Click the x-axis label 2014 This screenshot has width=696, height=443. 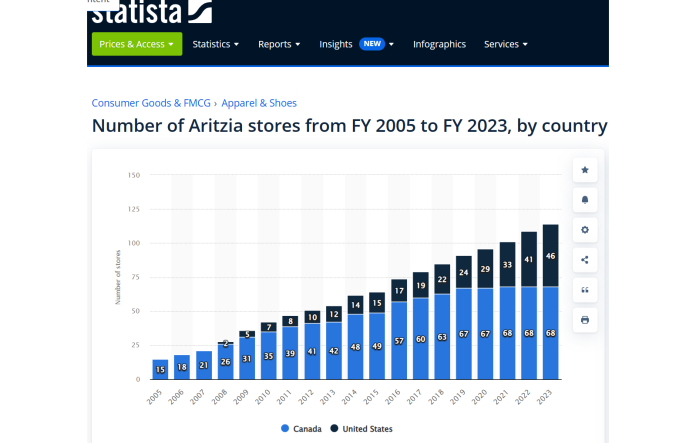pyautogui.click(x=349, y=396)
